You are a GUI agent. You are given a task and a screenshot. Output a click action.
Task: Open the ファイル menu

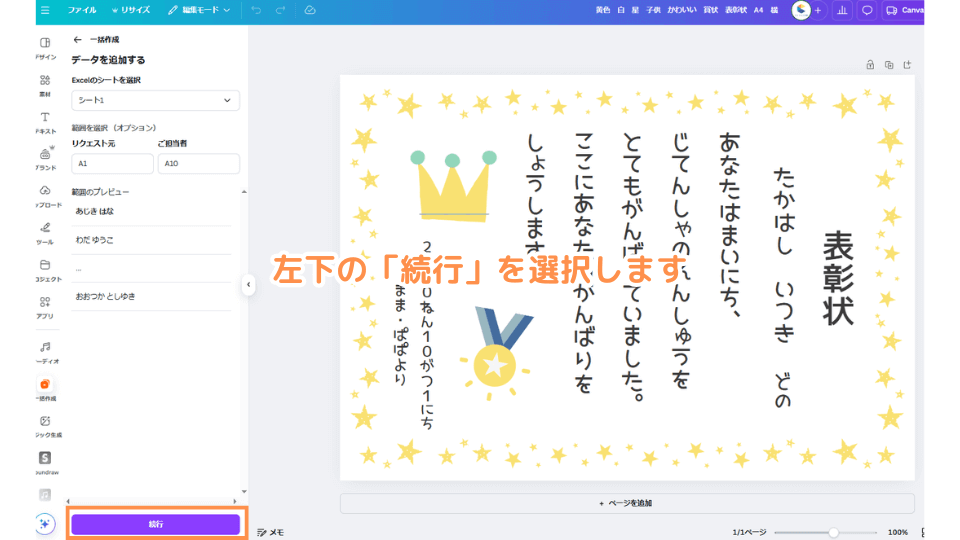82,10
